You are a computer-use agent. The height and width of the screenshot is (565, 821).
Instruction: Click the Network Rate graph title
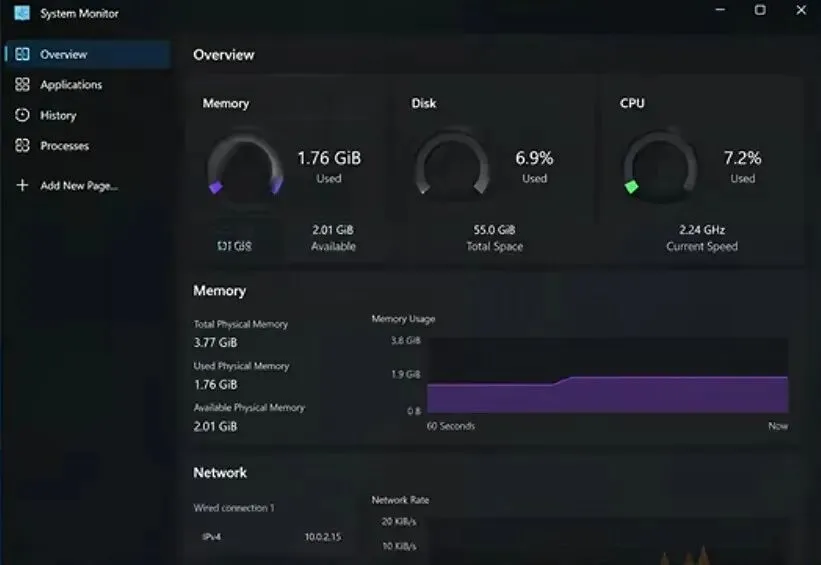[400, 500]
